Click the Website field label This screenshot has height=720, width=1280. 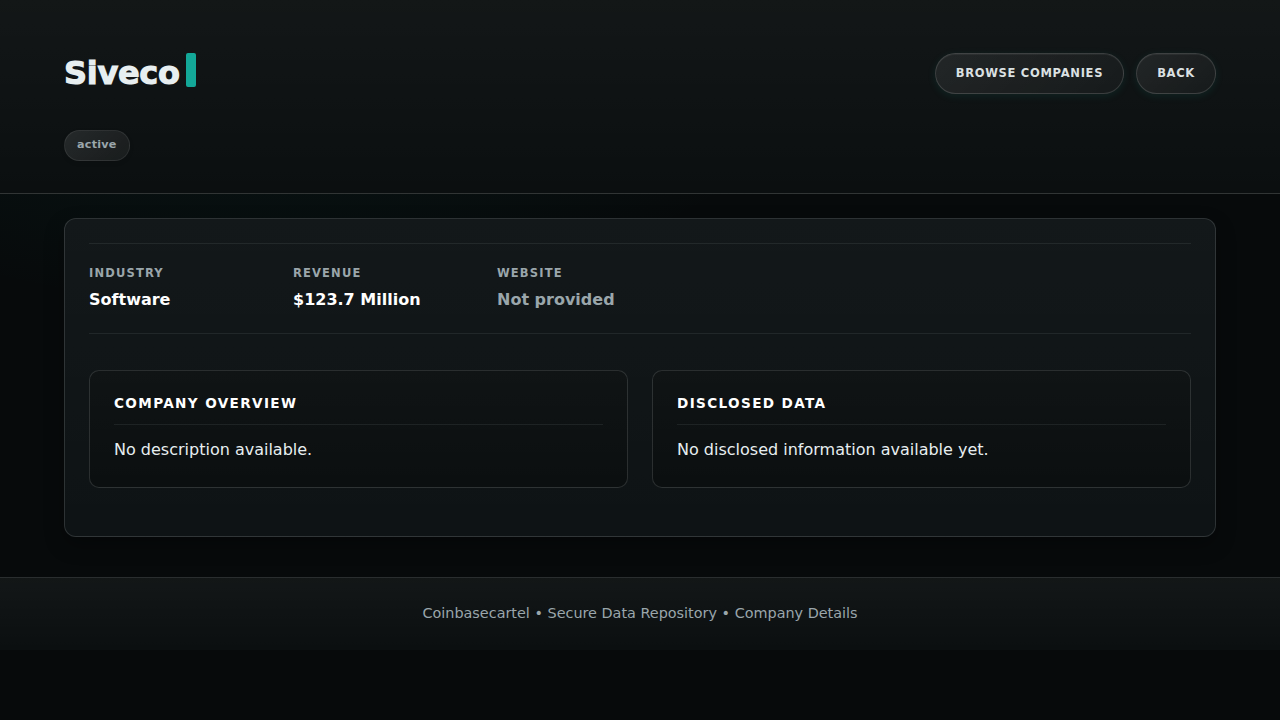click(529, 273)
